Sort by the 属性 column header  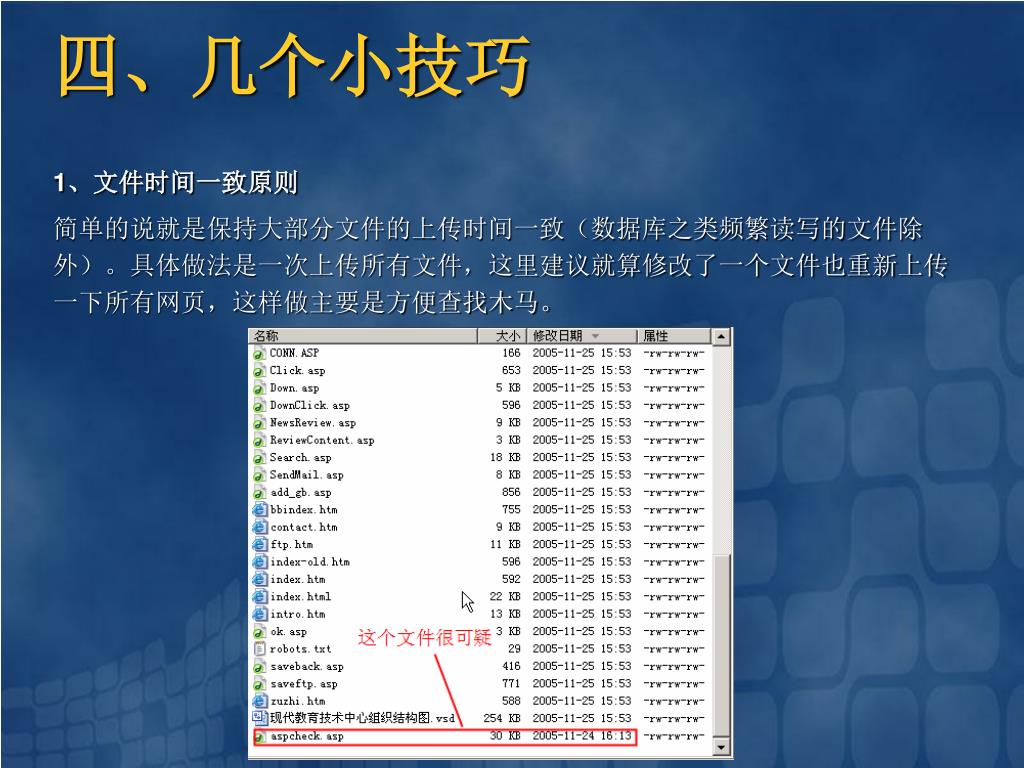point(673,336)
